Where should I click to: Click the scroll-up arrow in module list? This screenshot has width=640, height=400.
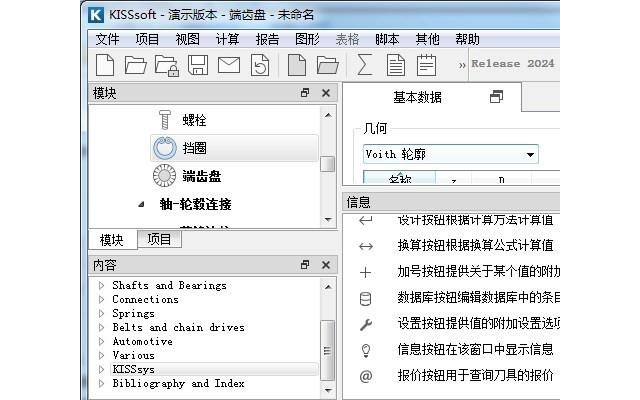pos(328,116)
